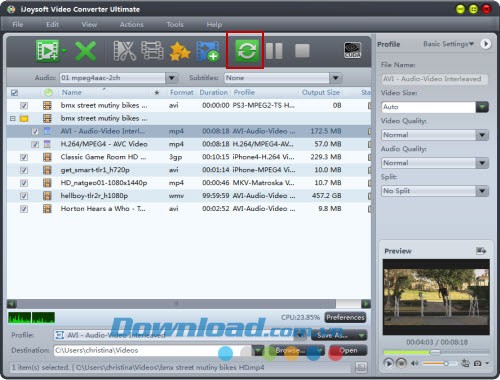
Task: Click the yellow folder icon in file list
Action: (24, 118)
